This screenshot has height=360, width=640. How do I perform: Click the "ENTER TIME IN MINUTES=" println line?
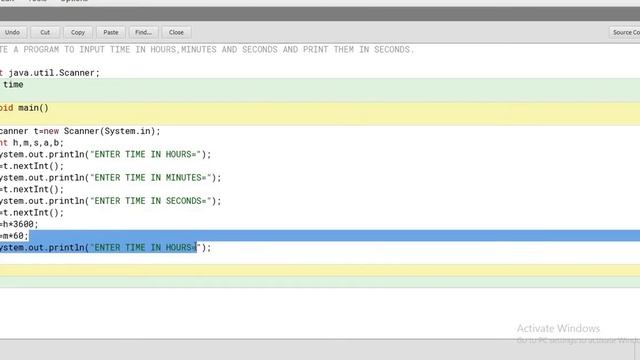click(111, 178)
